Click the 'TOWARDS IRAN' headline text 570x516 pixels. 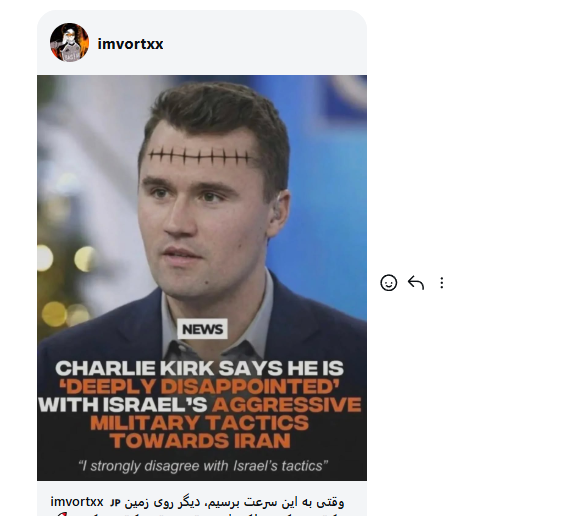click(200, 440)
